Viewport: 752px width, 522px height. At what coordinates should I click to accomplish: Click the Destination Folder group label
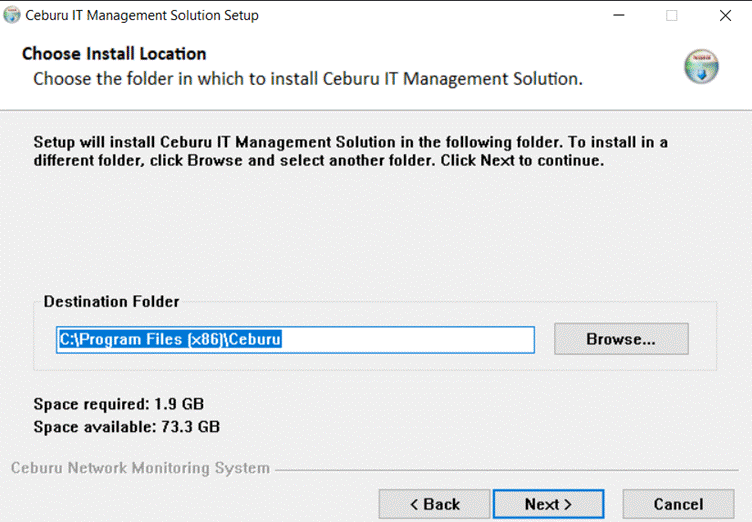point(111,301)
